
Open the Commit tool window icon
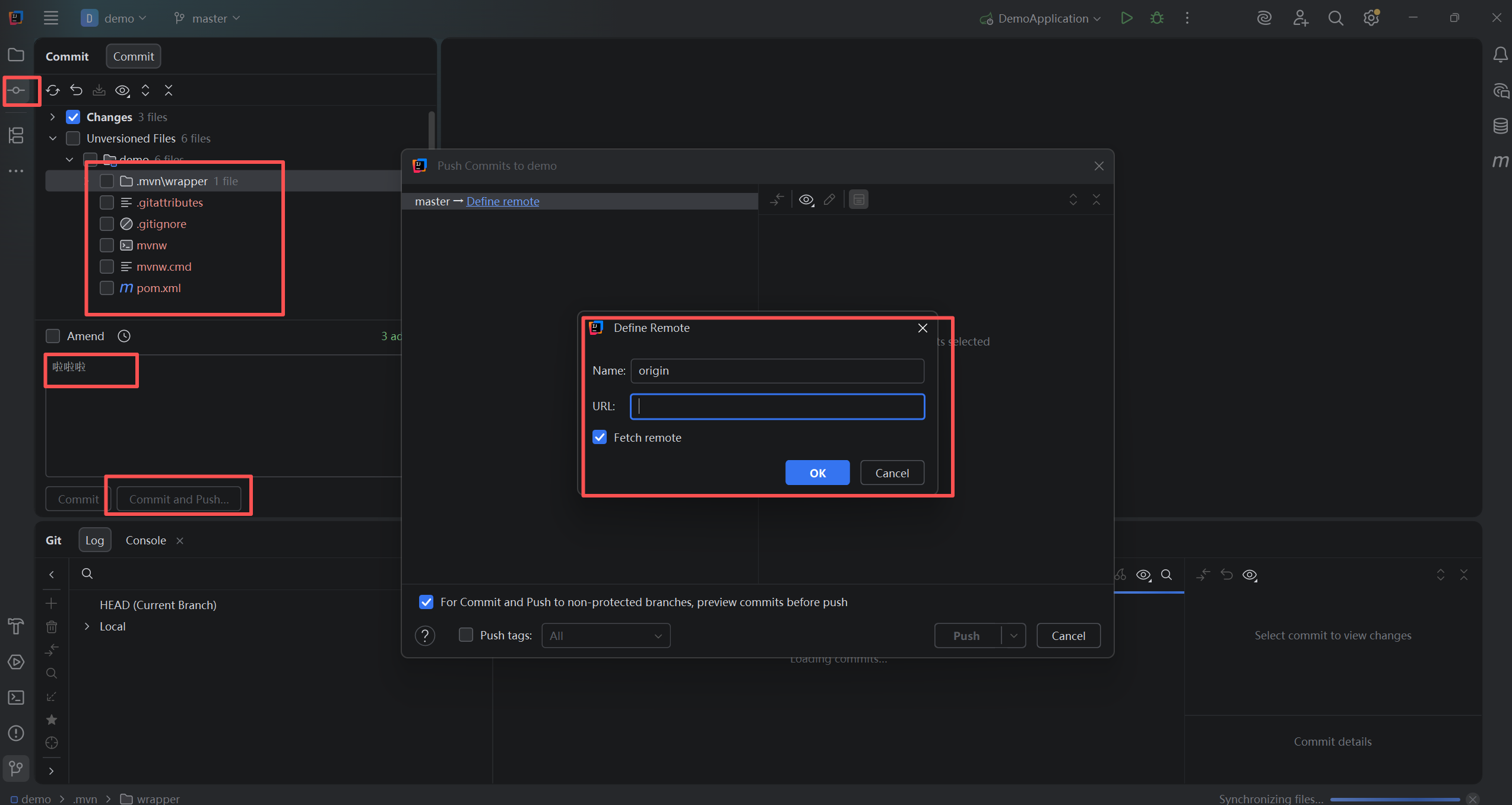[x=17, y=91]
